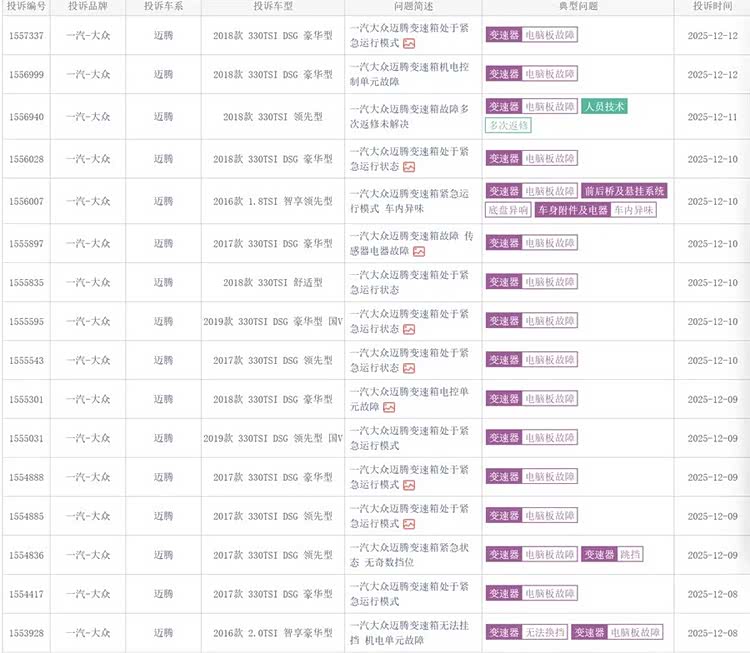
Task: Click image icon for complaint 1554885
Action: [x=409, y=524]
